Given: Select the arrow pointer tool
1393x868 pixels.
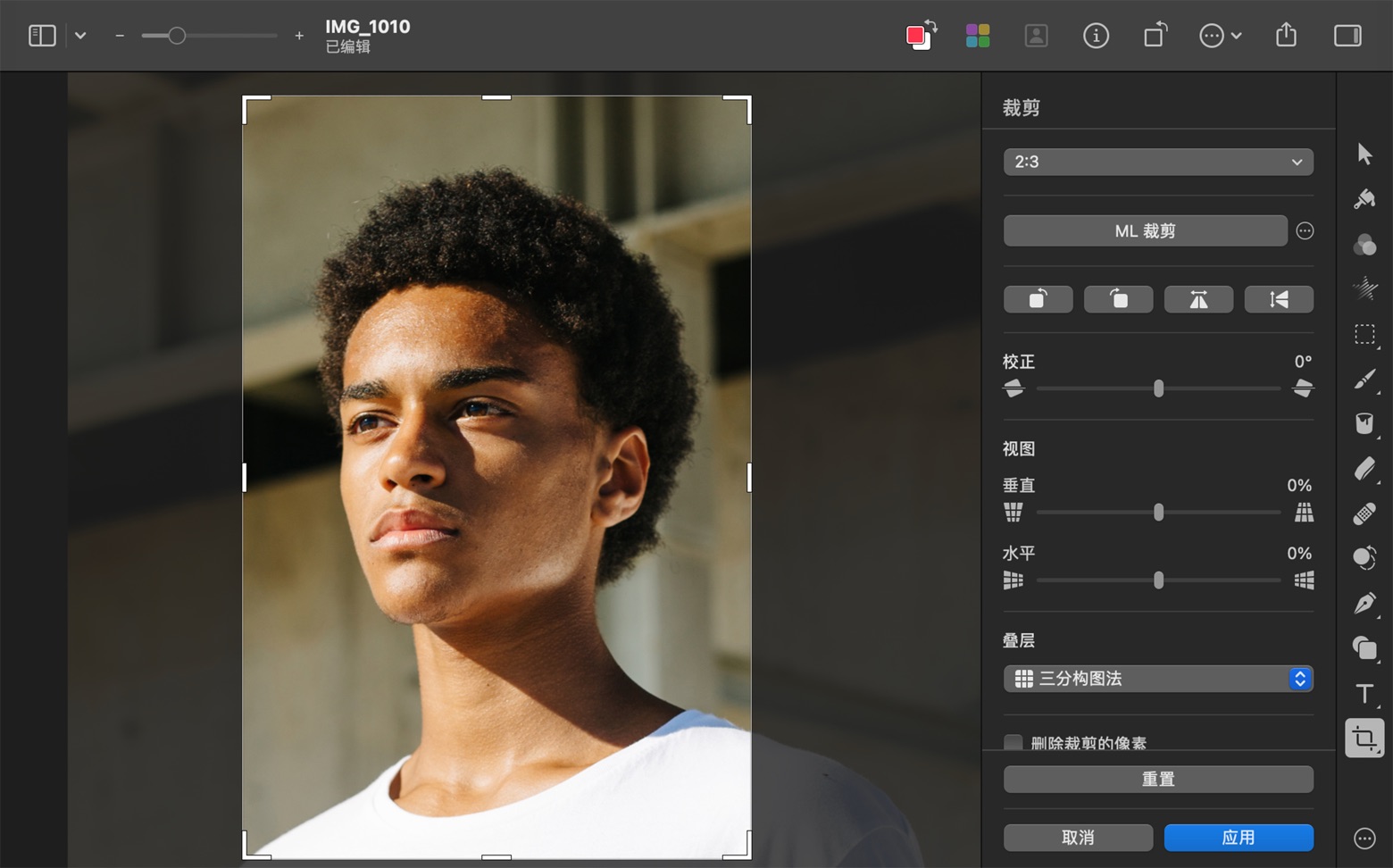Looking at the screenshot, I should click(x=1364, y=154).
